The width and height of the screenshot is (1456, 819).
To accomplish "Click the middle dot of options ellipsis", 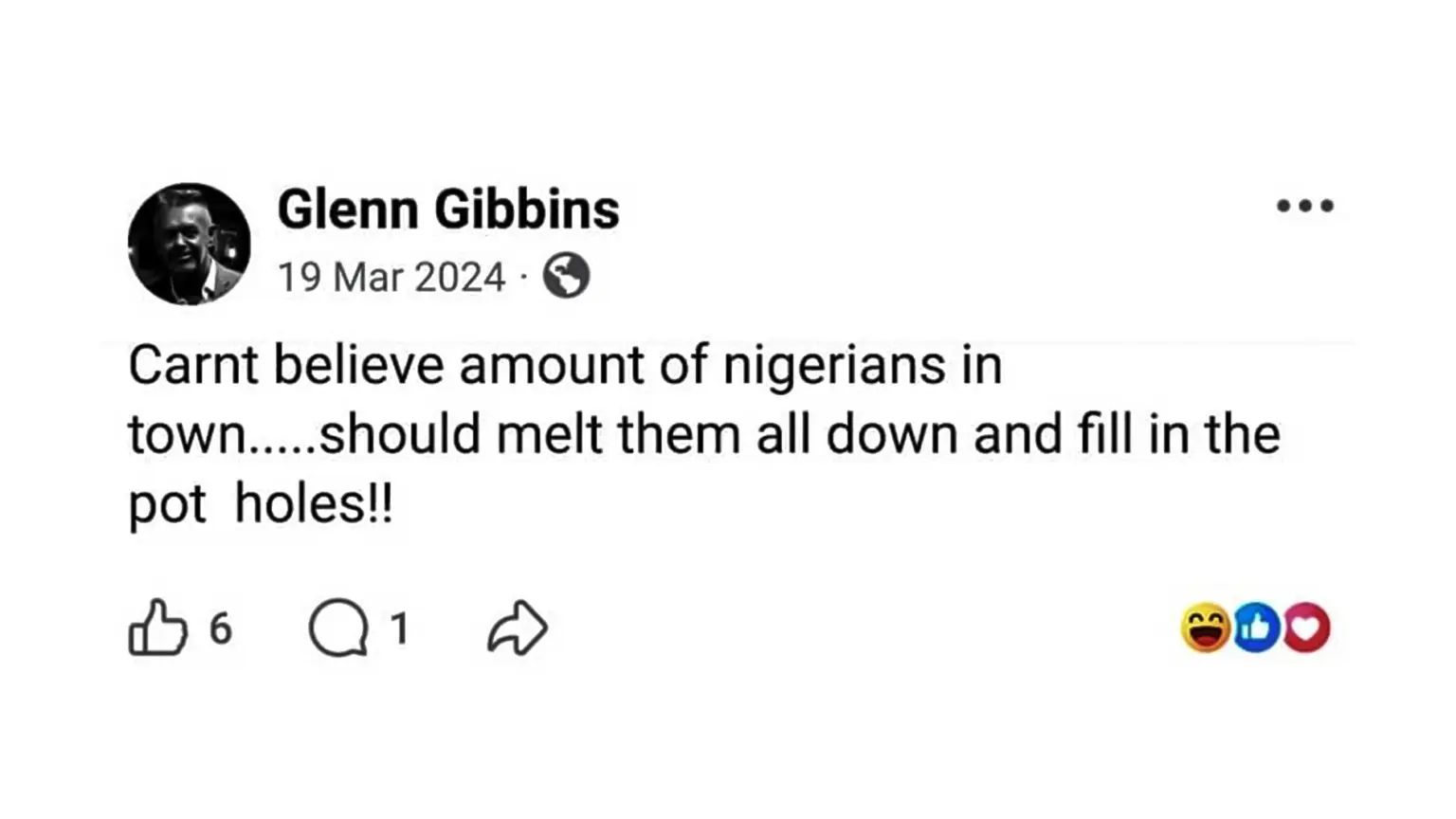I will [1305, 206].
